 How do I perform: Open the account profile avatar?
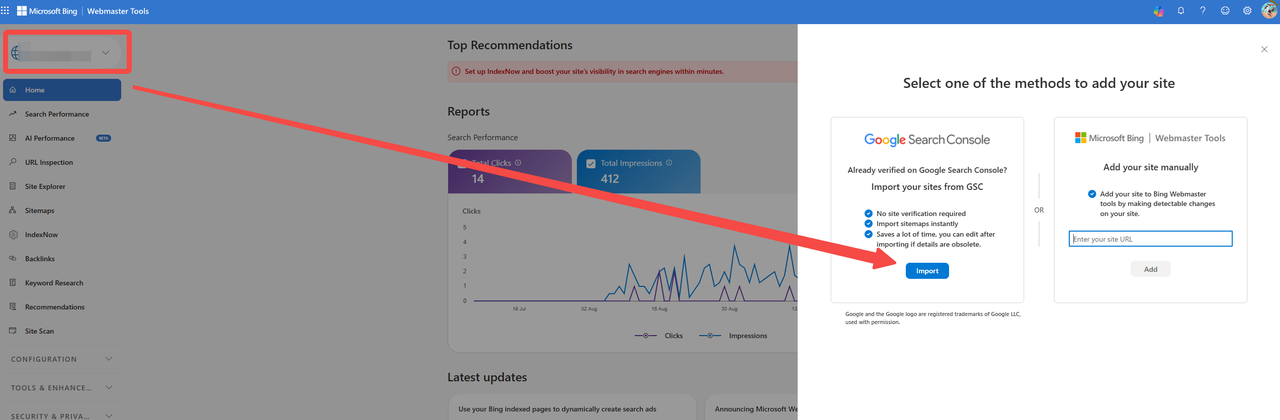coord(1269,11)
